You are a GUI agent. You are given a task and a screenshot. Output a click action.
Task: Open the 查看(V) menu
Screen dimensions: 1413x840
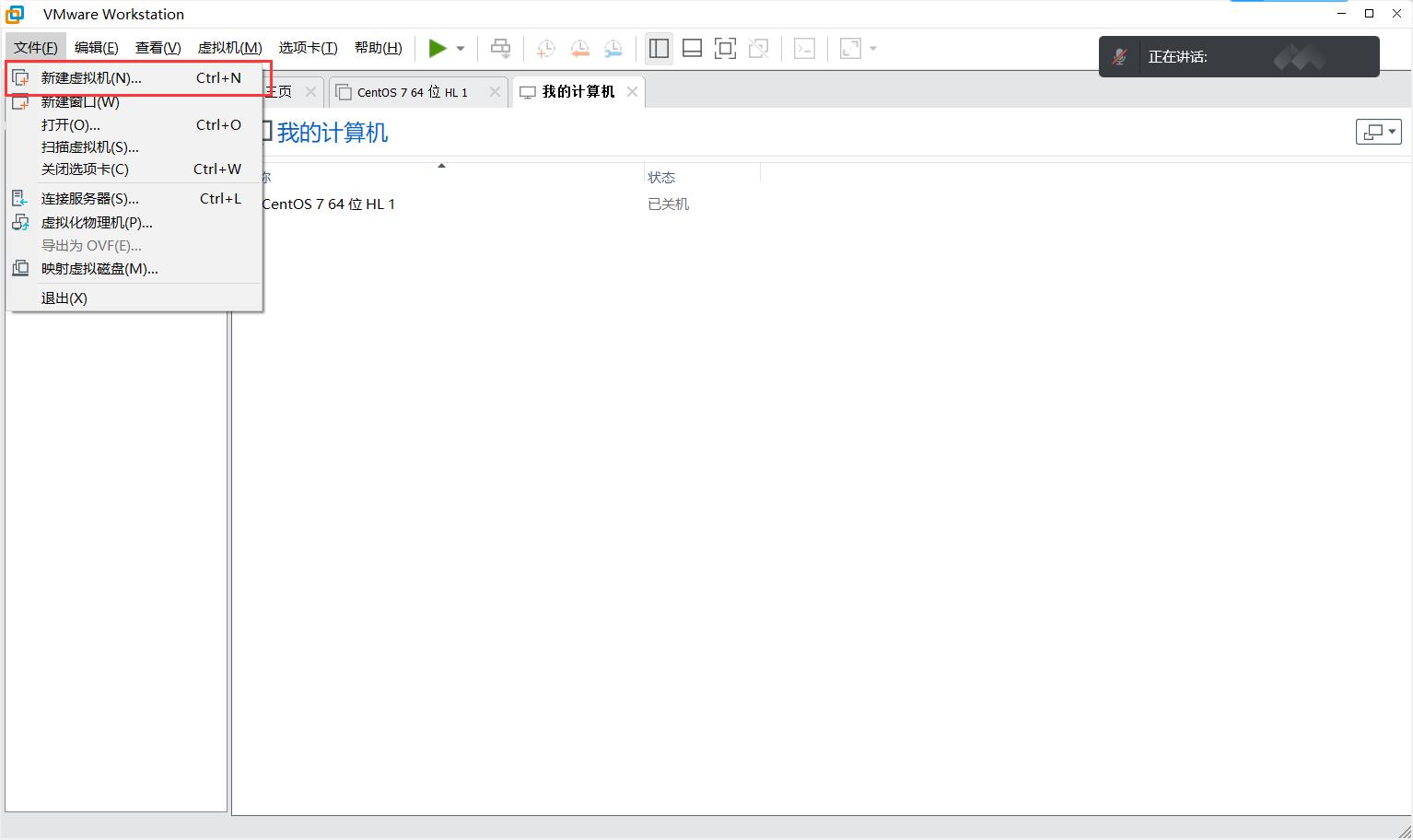pos(158,48)
